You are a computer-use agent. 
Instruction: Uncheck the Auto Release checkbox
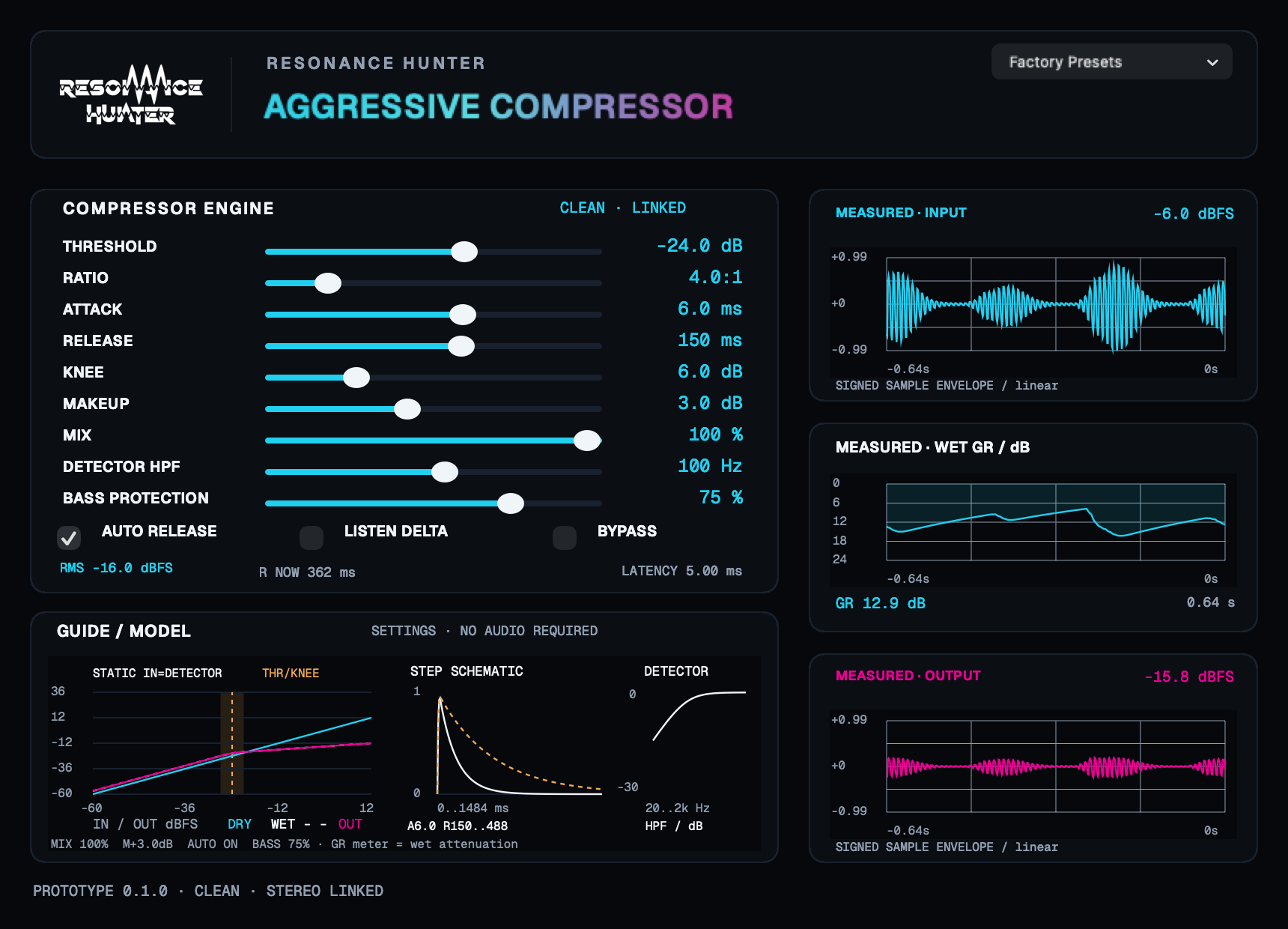click(69, 537)
